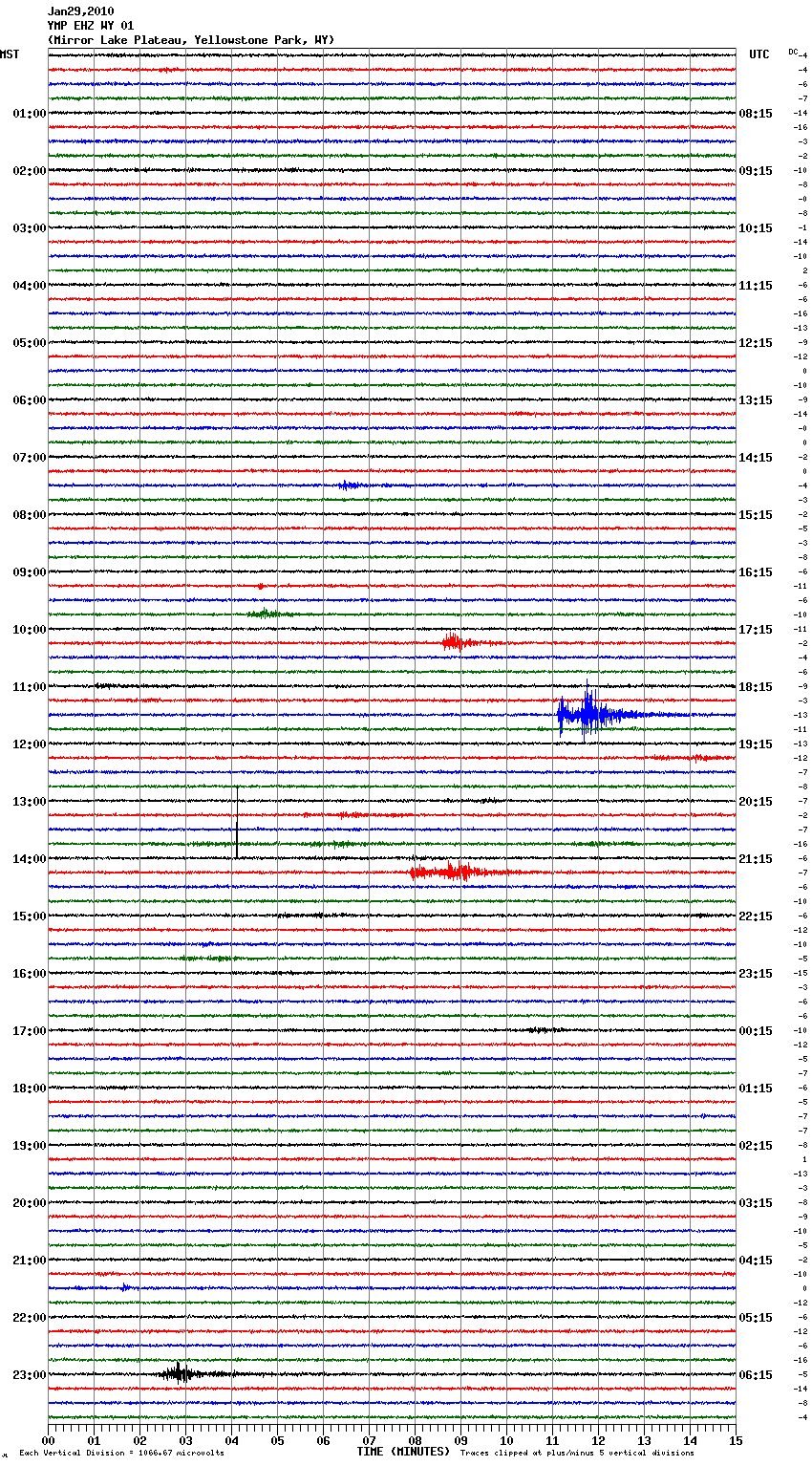The image size is (812, 1466).
Task: Click the 23:15 UTC time label
Action: 756,974
